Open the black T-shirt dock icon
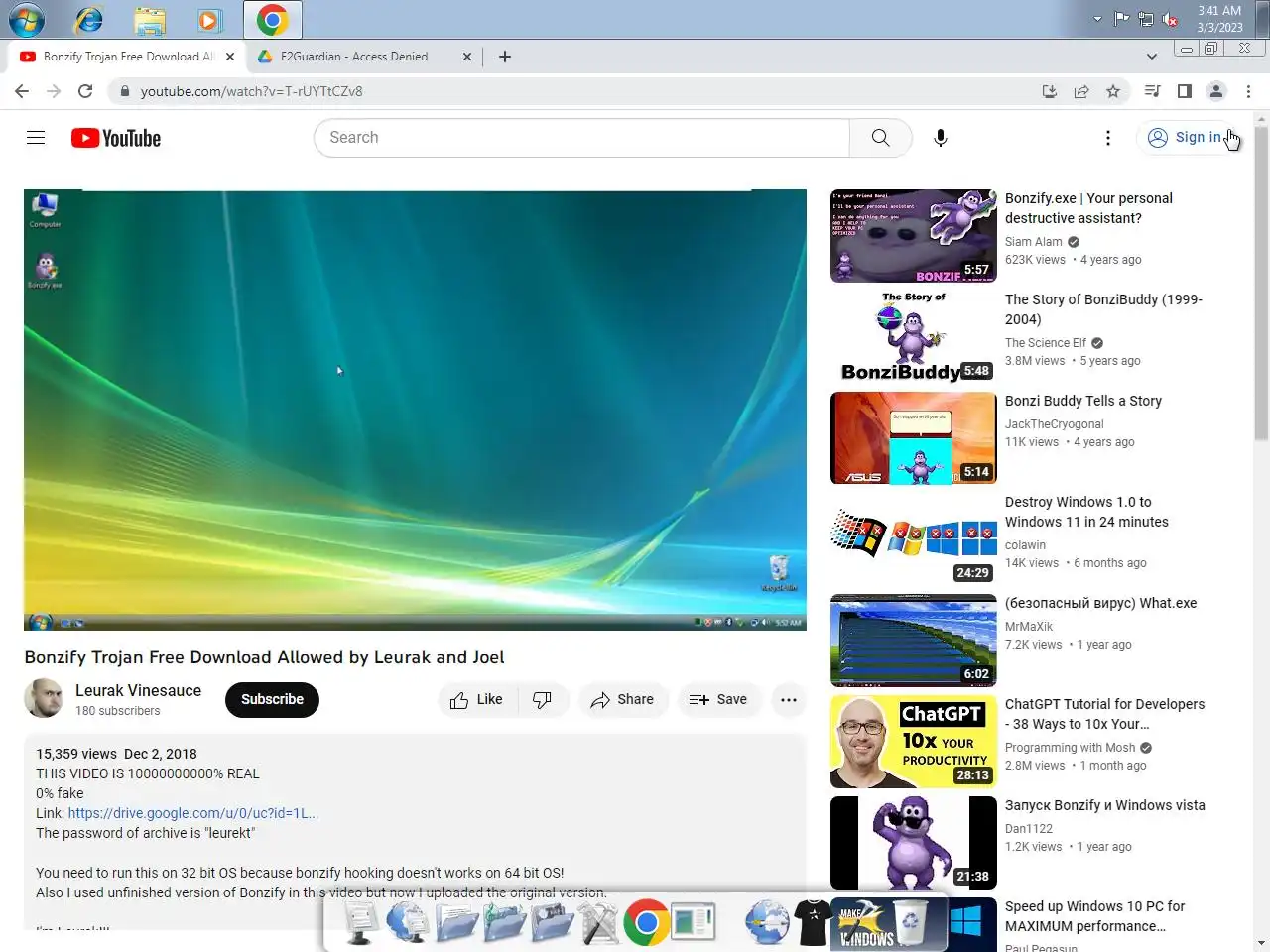The width and height of the screenshot is (1270, 952). 815,923
